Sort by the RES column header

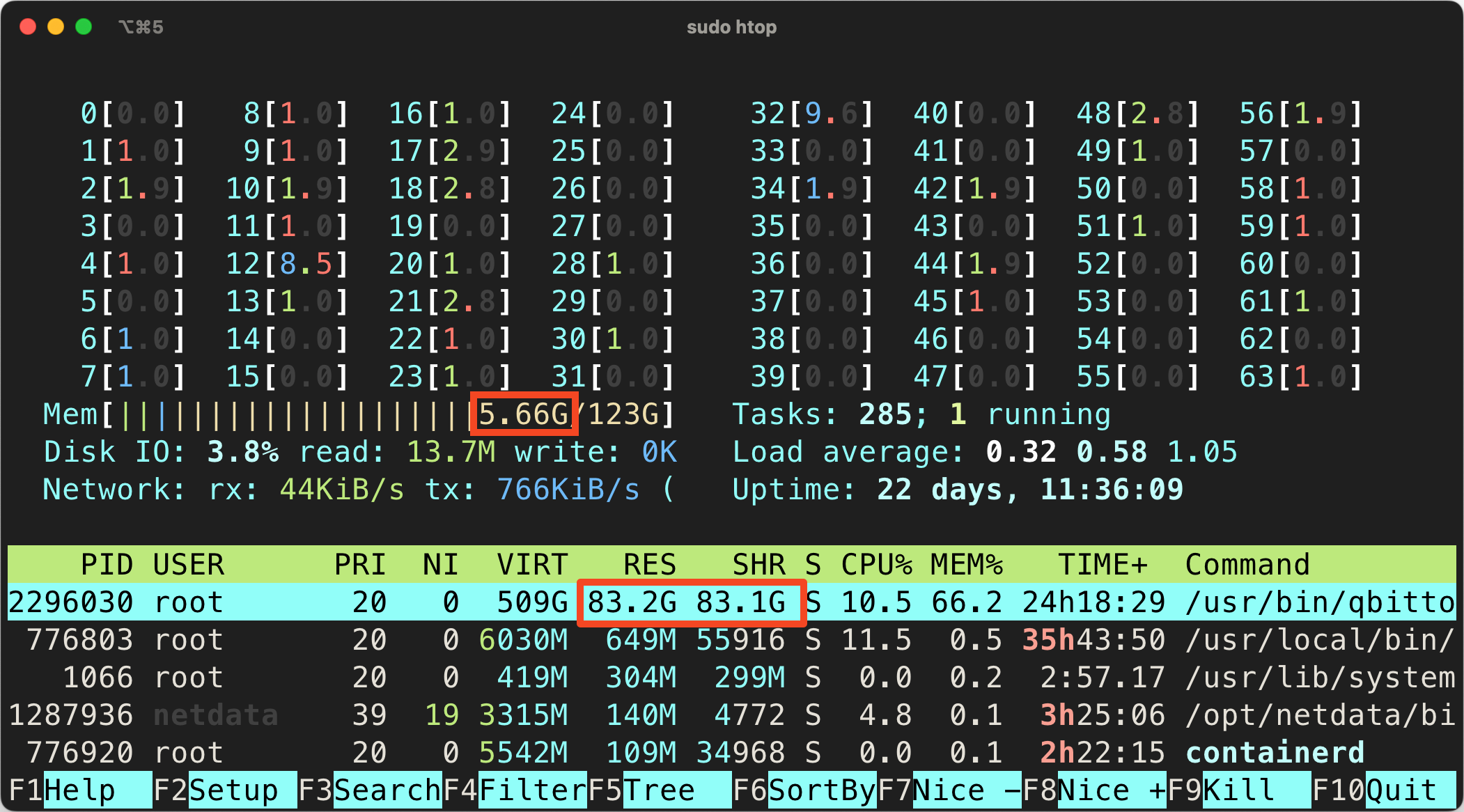click(650, 565)
